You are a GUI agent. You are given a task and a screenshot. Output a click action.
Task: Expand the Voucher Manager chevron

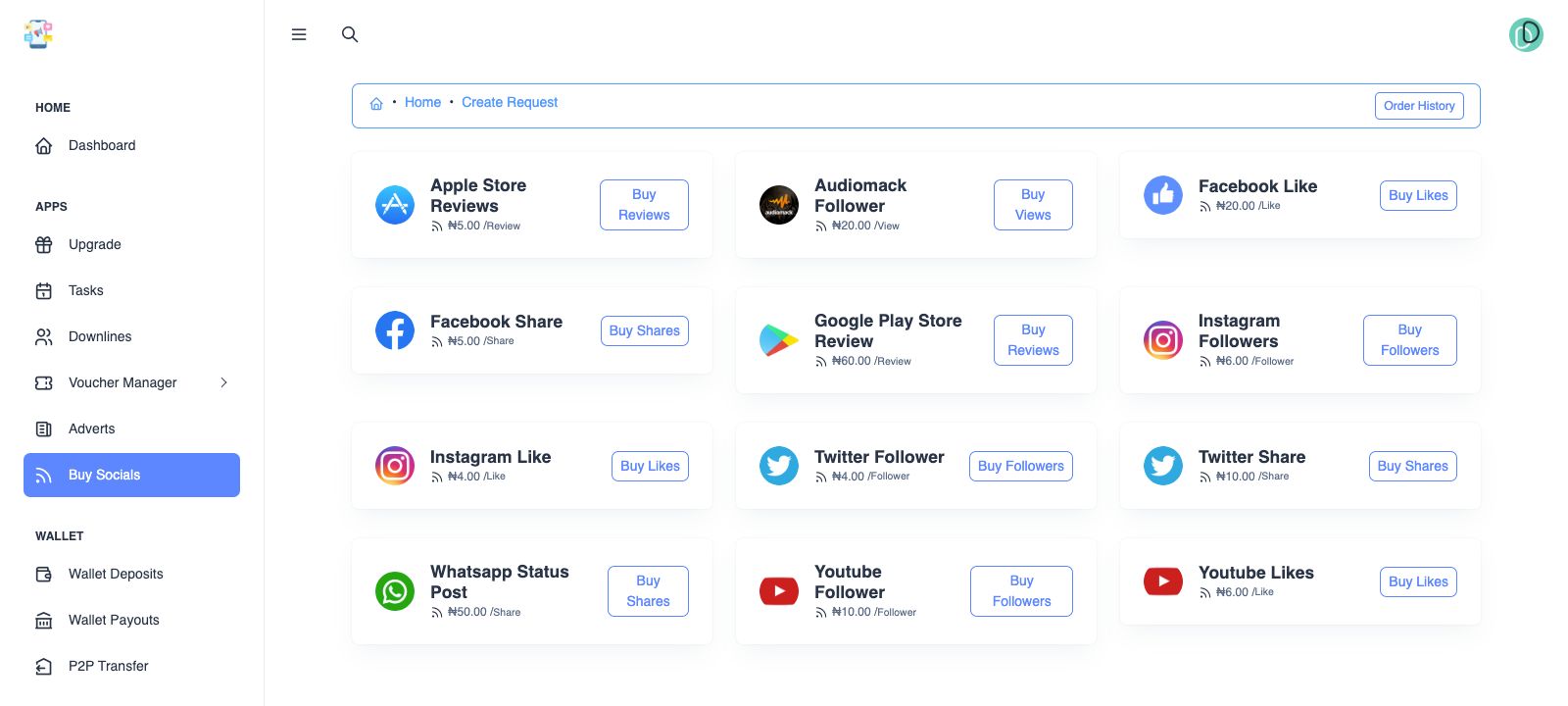[x=223, y=382]
